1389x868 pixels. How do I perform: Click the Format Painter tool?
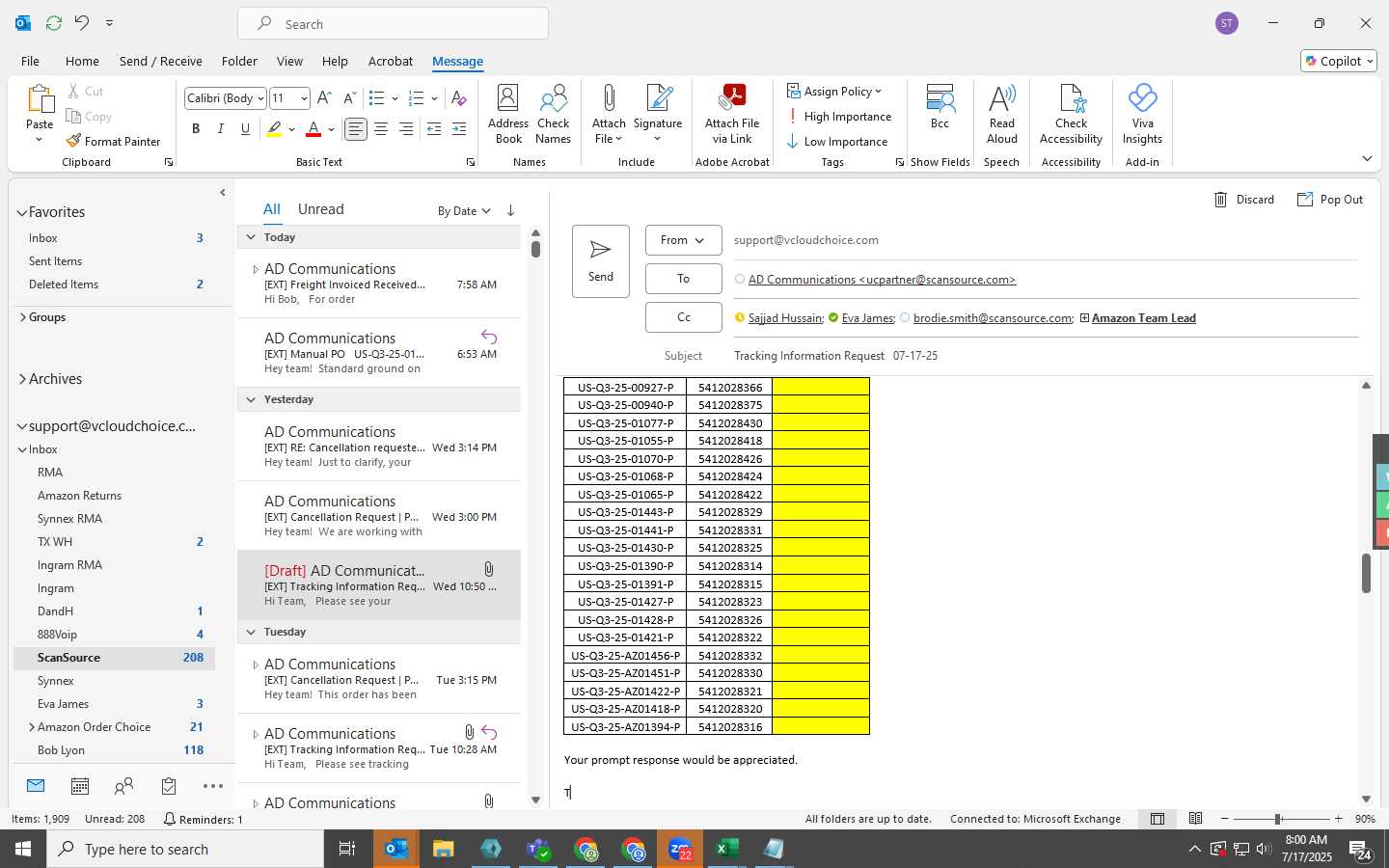tap(113, 141)
